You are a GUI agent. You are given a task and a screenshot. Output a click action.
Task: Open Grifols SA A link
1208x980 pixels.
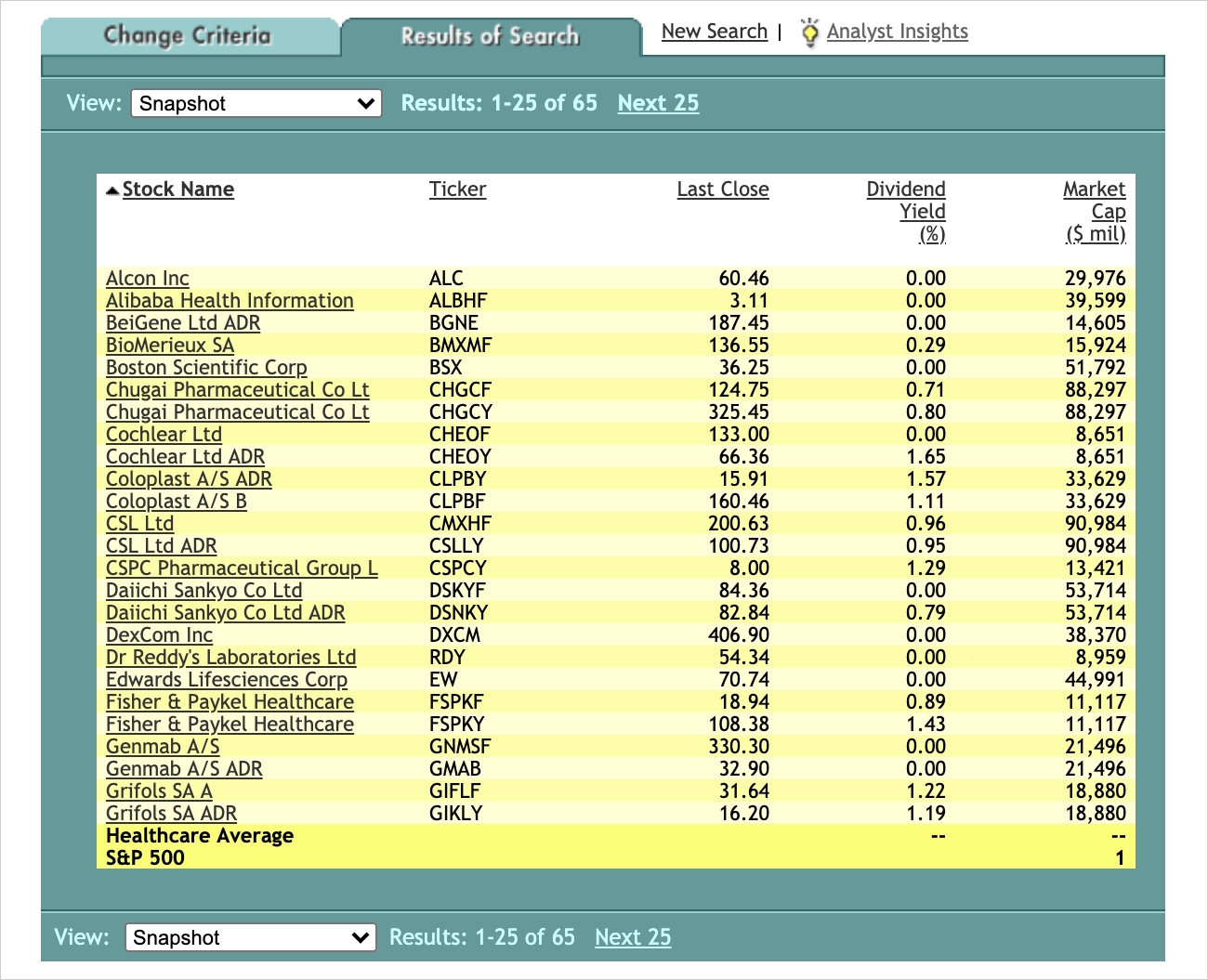tap(159, 791)
